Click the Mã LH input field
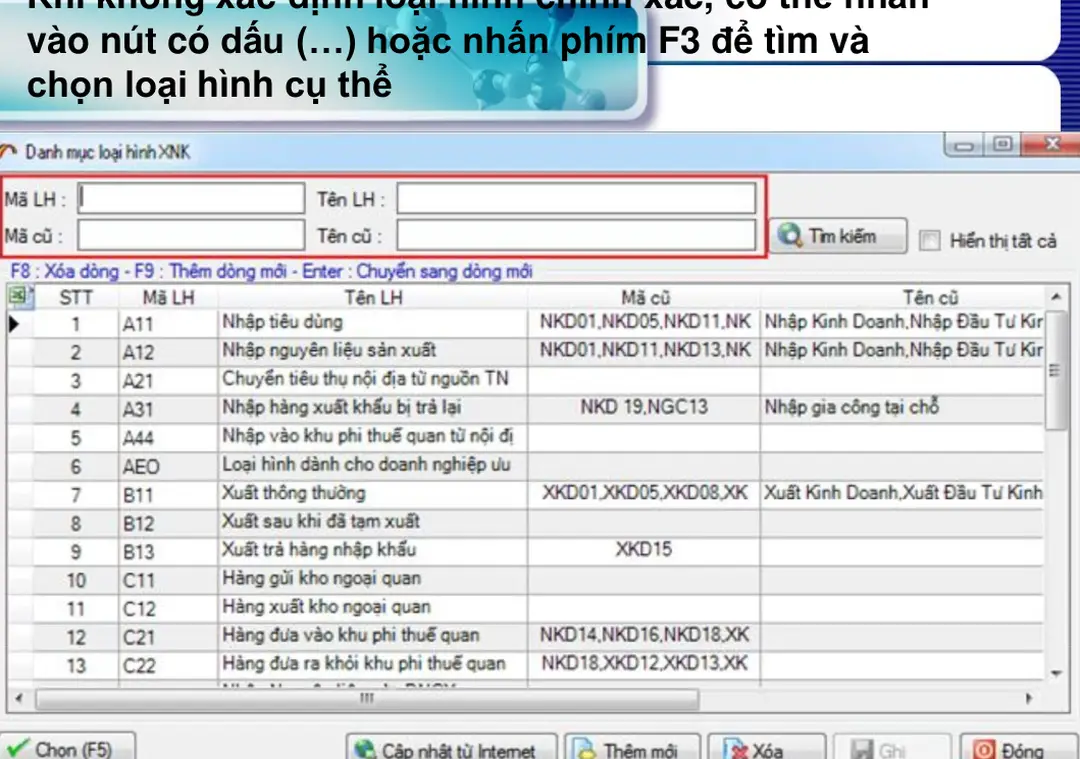This screenshot has width=1080, height=759. 190,197
